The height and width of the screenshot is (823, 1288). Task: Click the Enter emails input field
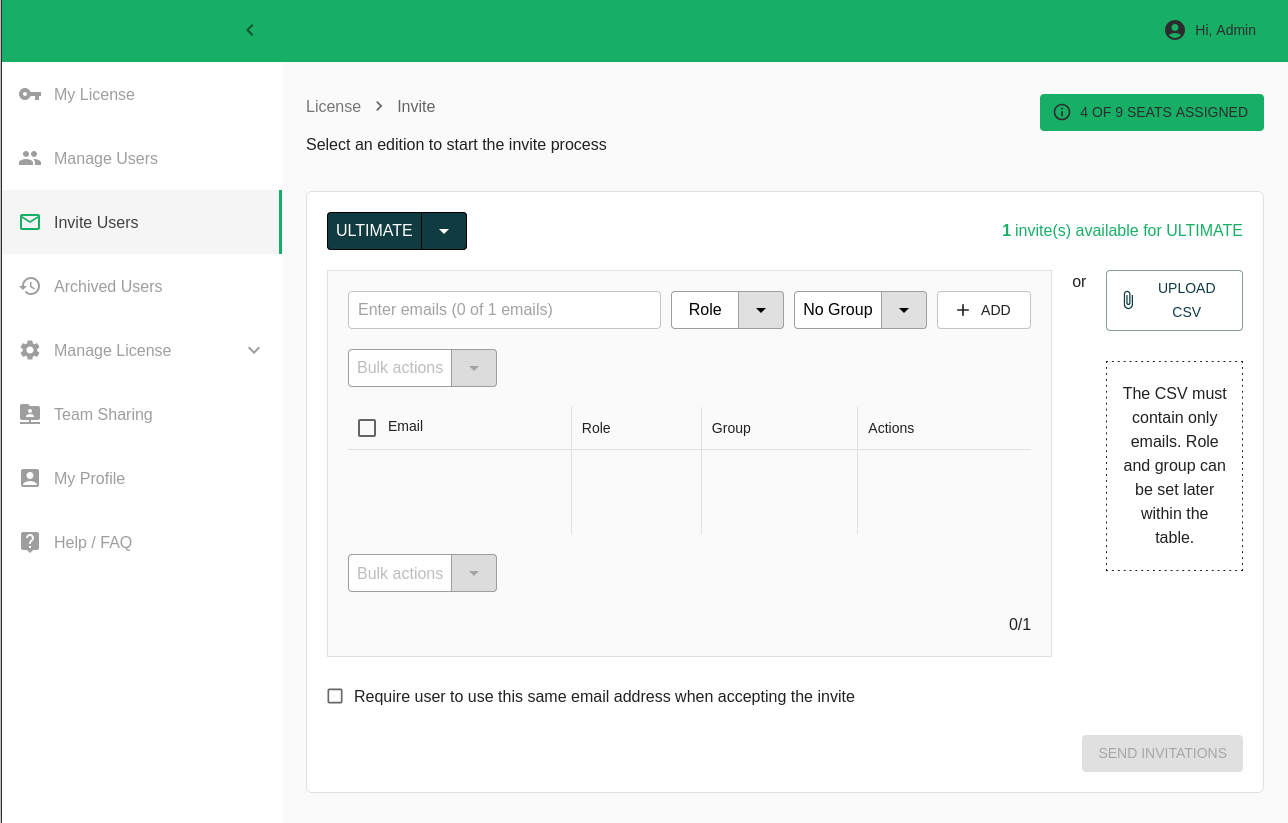(x=504, y=310)
